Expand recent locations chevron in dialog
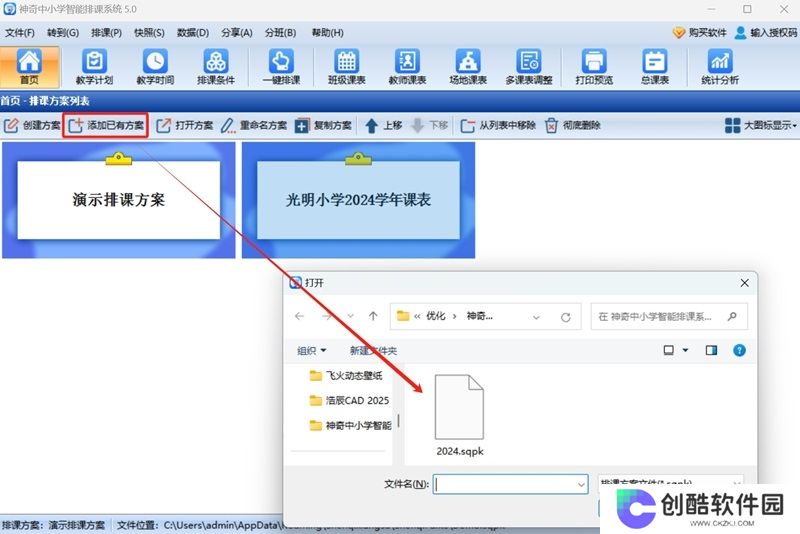800x534 pixels. pos(351,317)
